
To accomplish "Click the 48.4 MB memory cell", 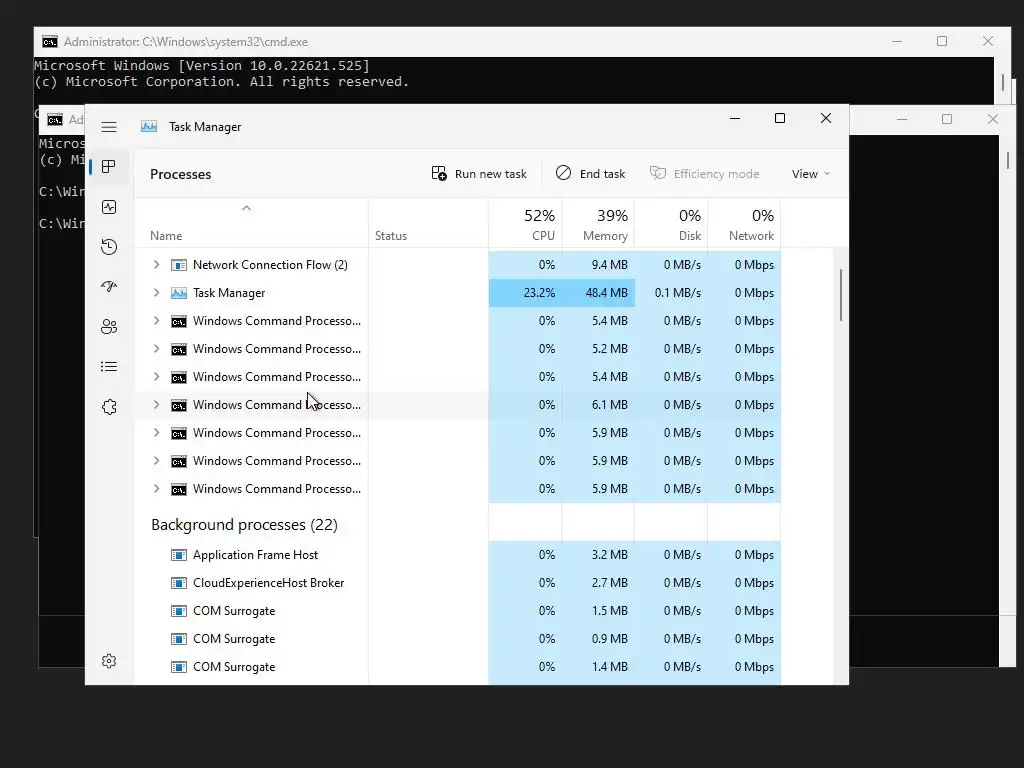I will pos(598,293).
